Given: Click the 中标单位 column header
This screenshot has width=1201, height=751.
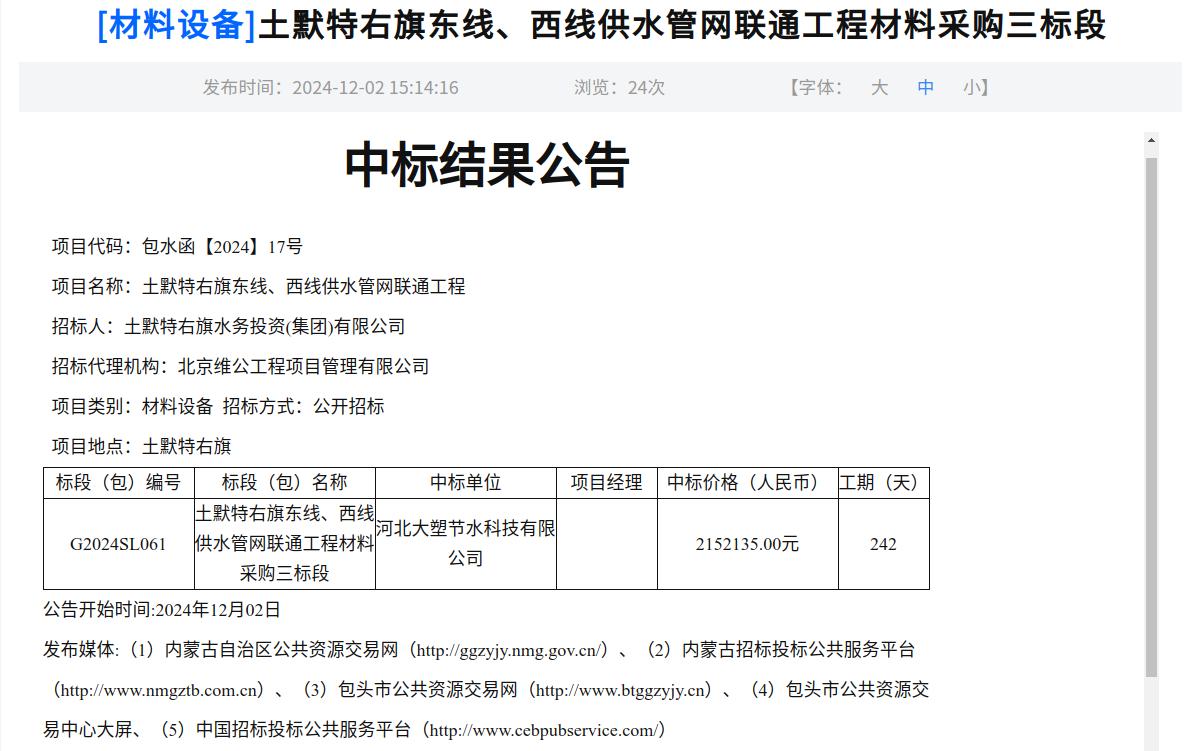Looking at the screenshot, I should click(x=465, y=483).
